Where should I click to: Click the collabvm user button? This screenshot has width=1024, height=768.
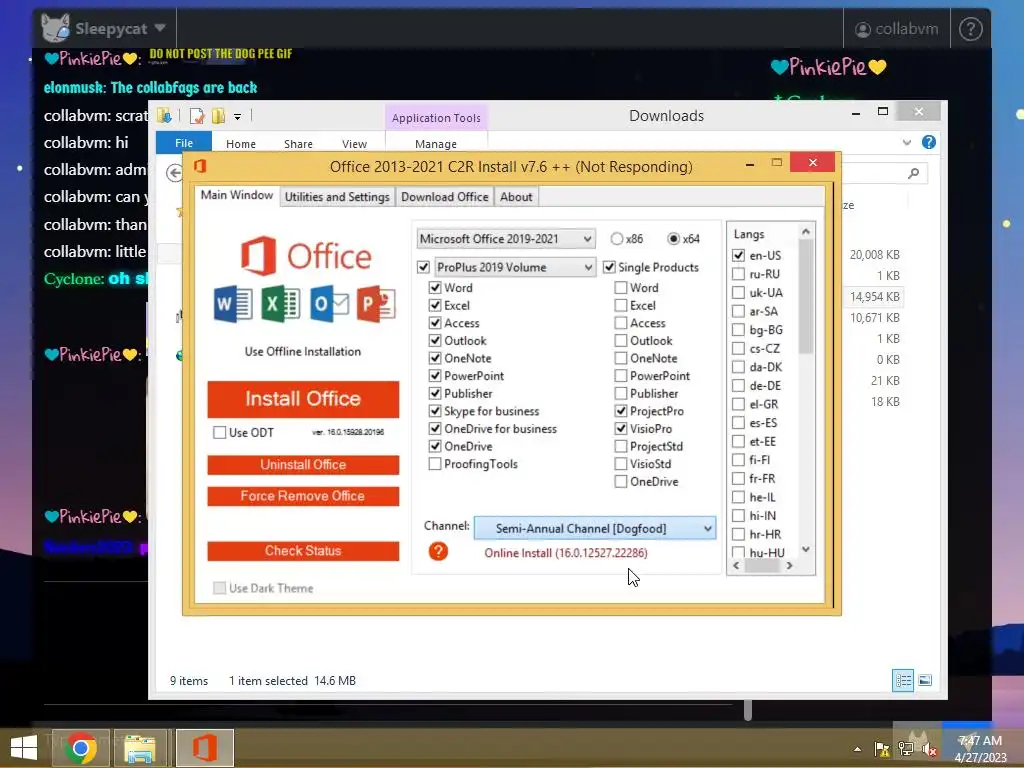[x=897, y=29]
